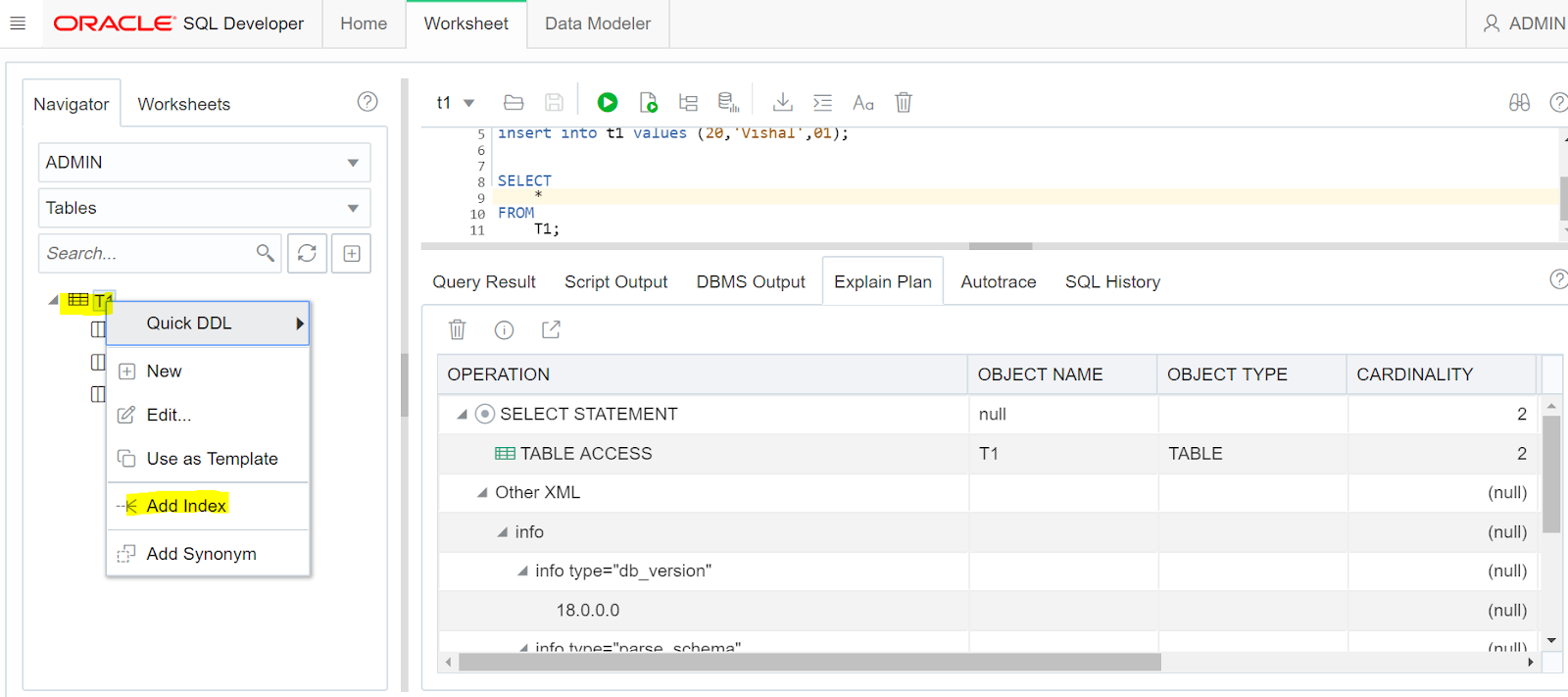Image resolution: width=1568 pixels, height=697 pixels.
Task: Open the ADMIN schema dropdown
Action: (x=204, y=163)
